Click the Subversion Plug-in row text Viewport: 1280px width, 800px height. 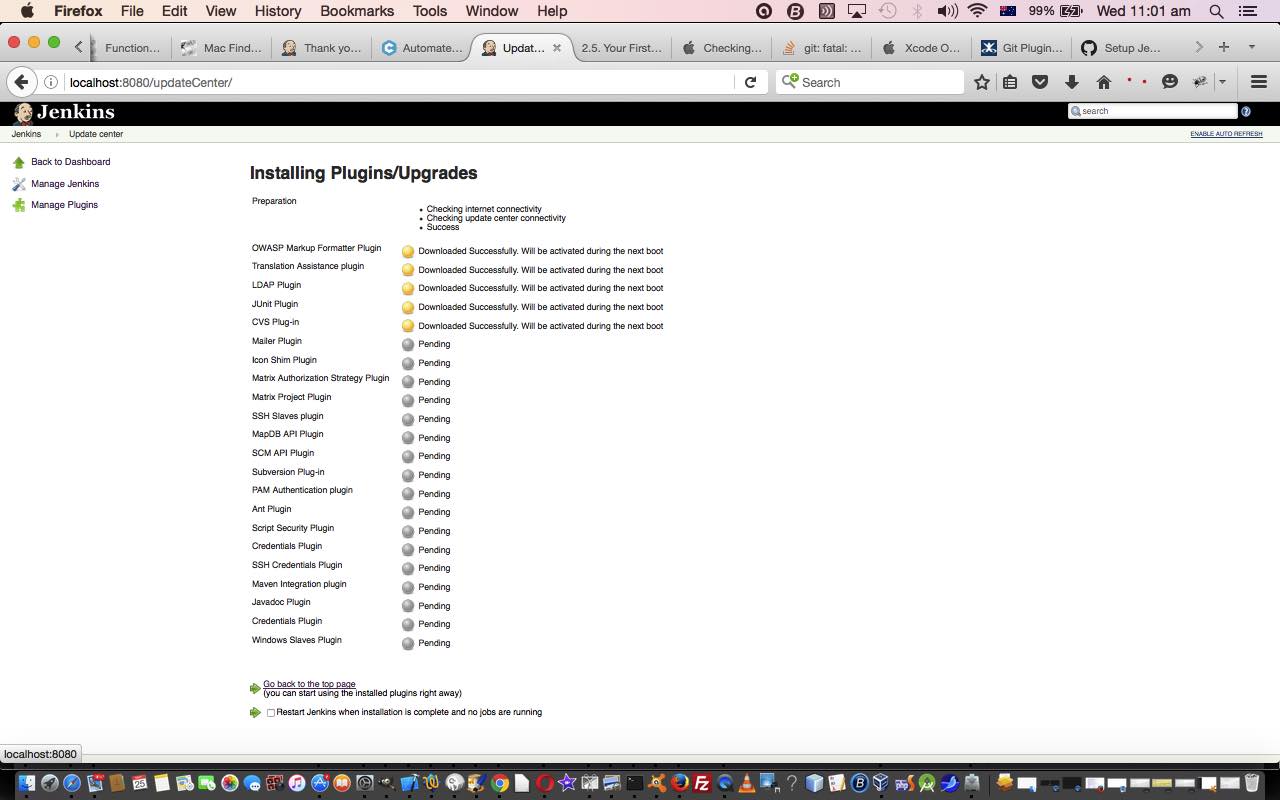point(288,472)
